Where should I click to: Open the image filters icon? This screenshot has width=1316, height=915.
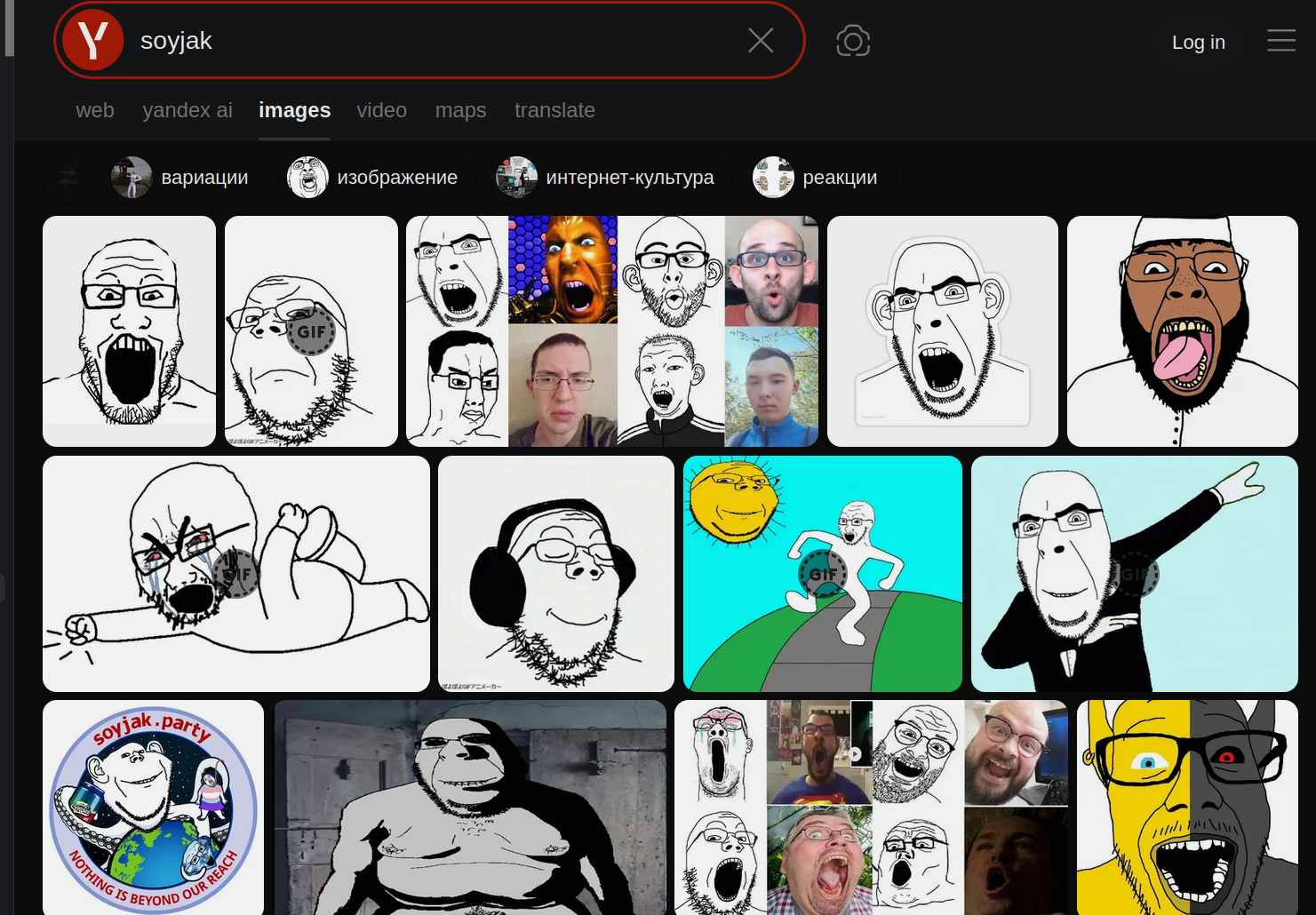[x=69, y=178]
